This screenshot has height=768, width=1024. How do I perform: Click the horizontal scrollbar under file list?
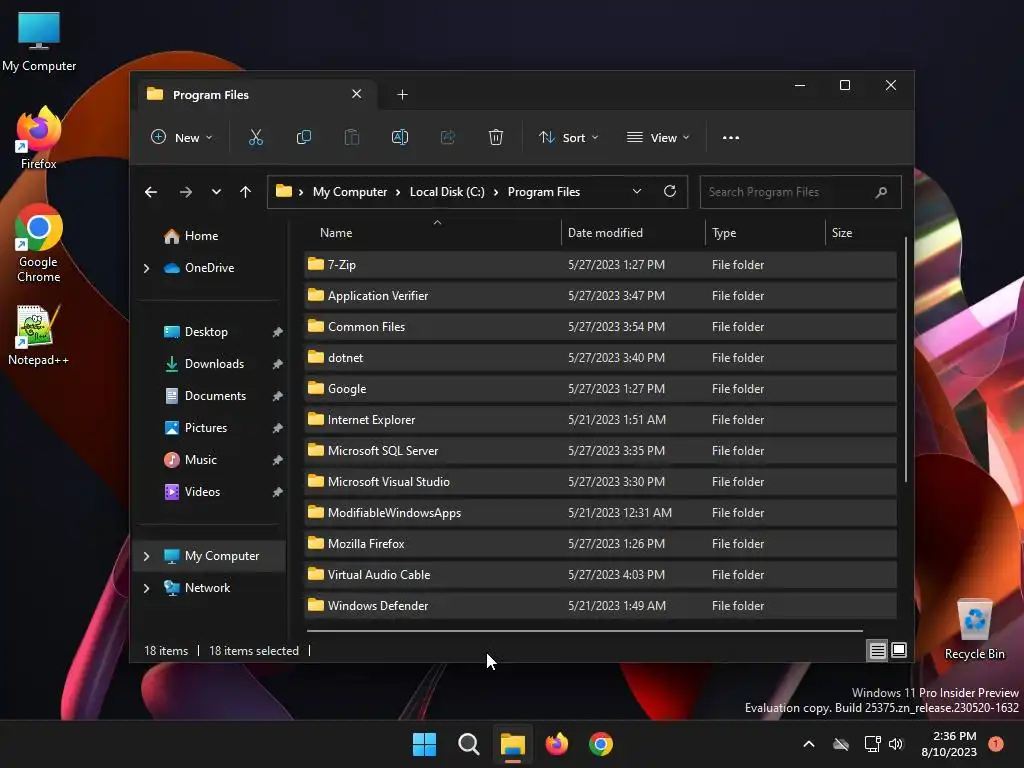click(x=584, y=631)
